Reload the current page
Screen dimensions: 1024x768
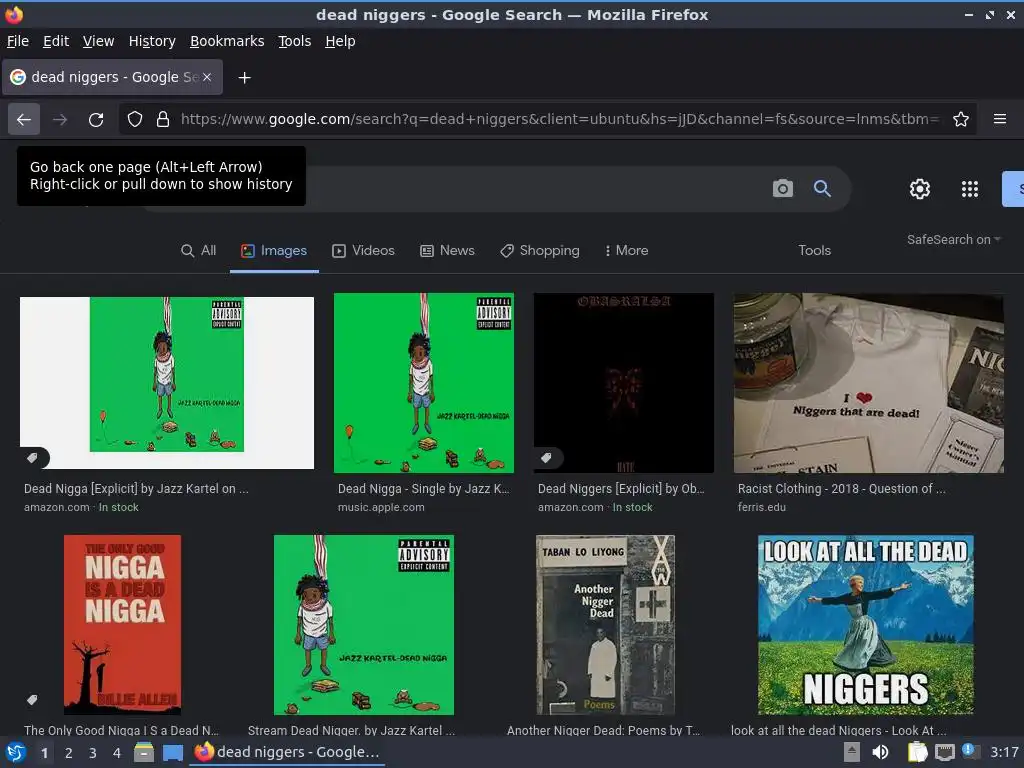(x=96, y=120)
